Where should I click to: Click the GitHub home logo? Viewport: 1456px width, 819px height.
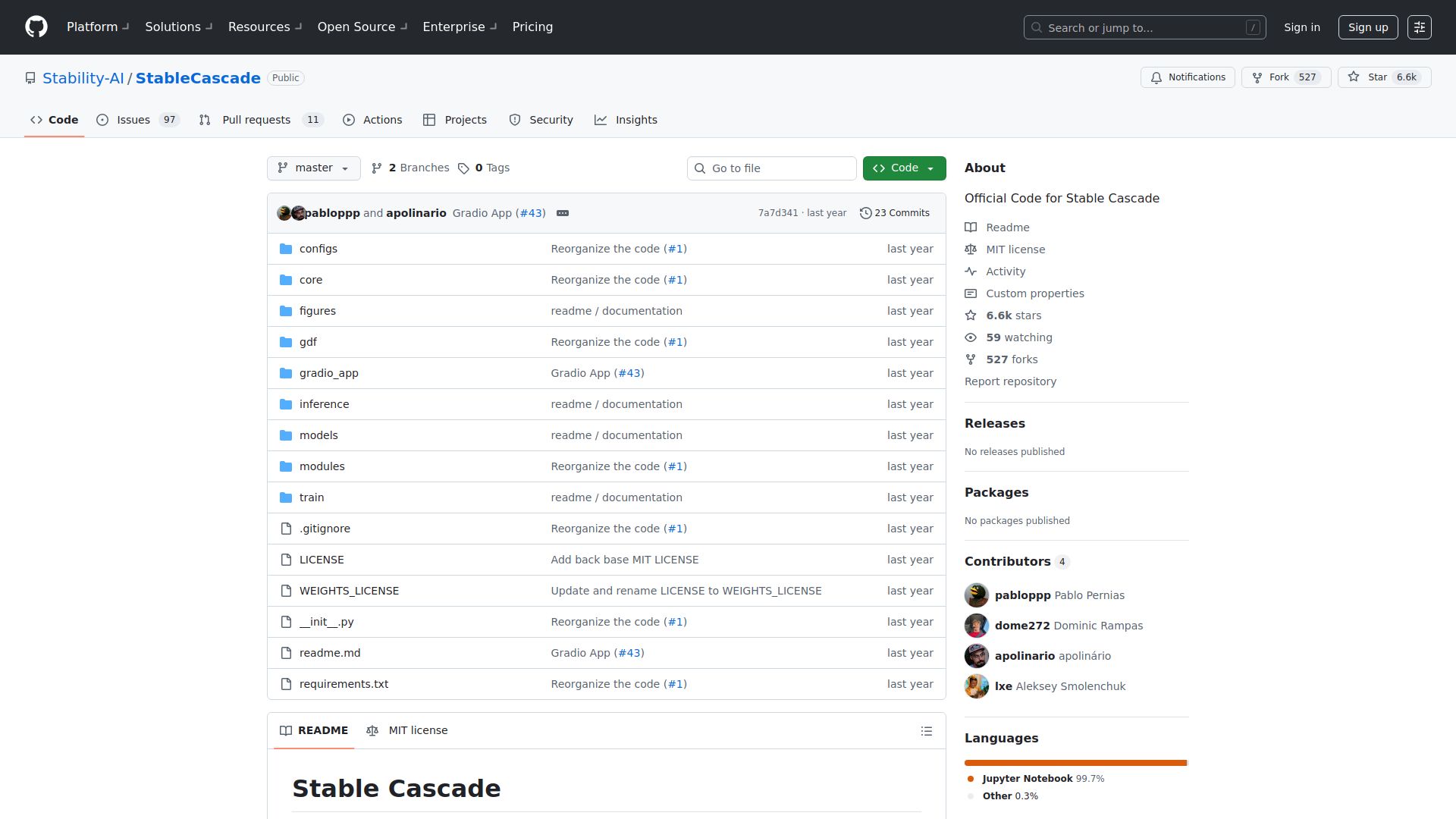pos(36,27)
